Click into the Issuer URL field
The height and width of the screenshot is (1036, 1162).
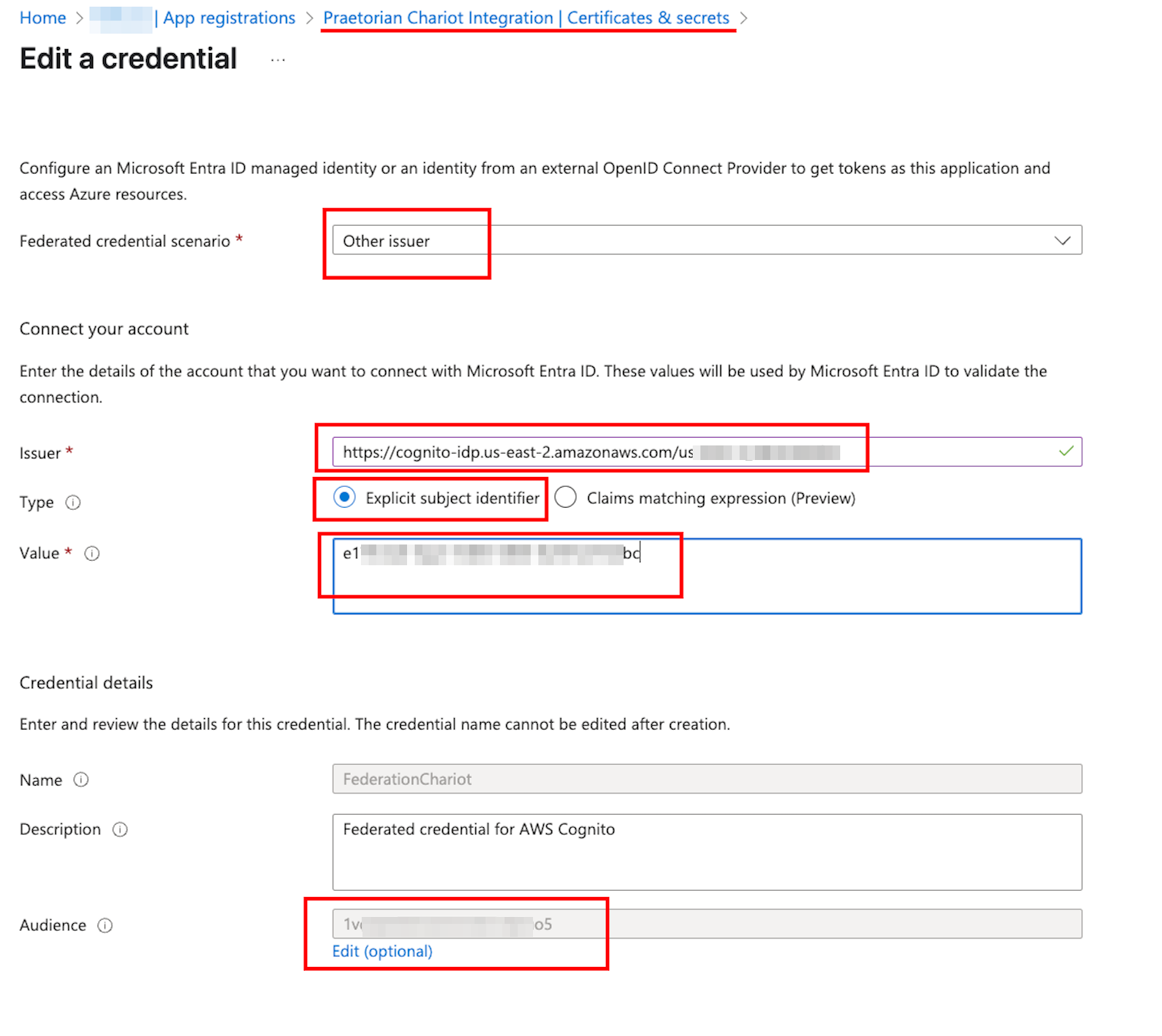(707, 452)
